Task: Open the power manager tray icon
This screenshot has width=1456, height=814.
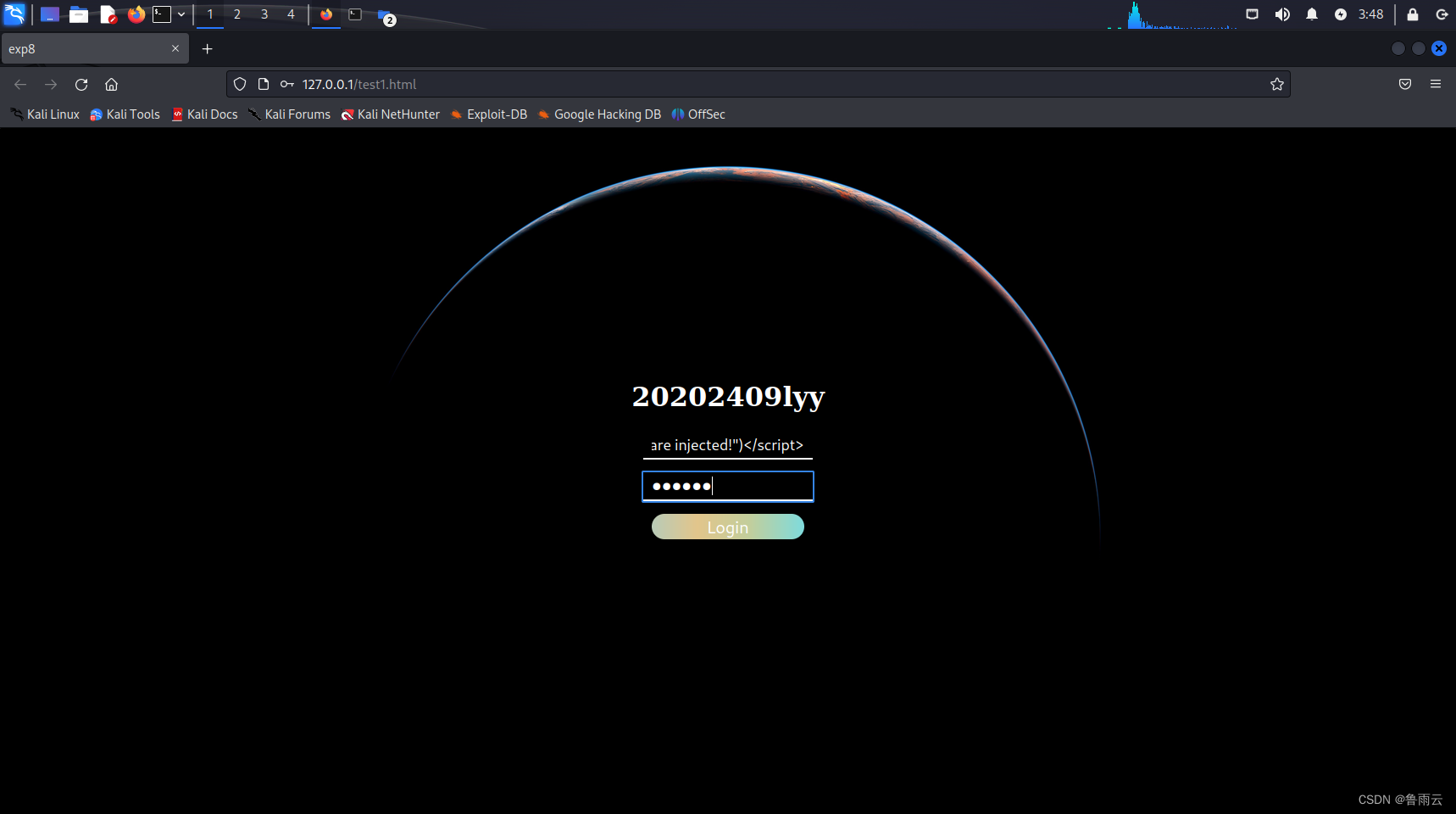Action: click(1341, 14)
